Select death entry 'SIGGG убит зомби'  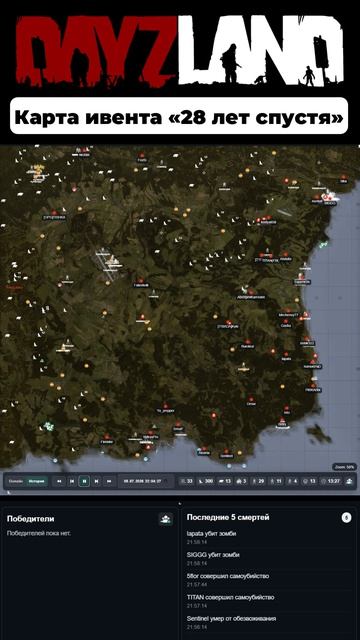click(213, 555)
